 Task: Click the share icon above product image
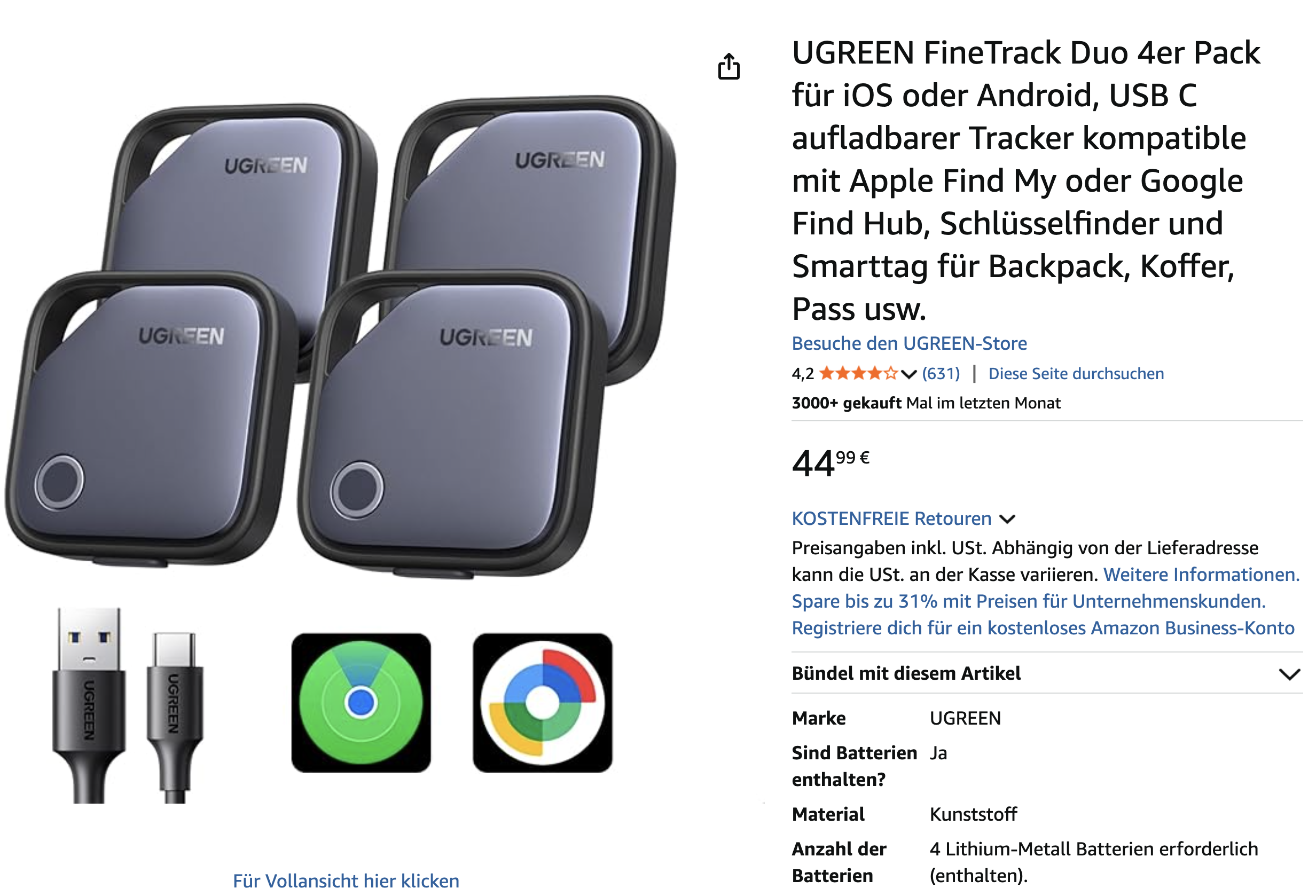(728, 66)
